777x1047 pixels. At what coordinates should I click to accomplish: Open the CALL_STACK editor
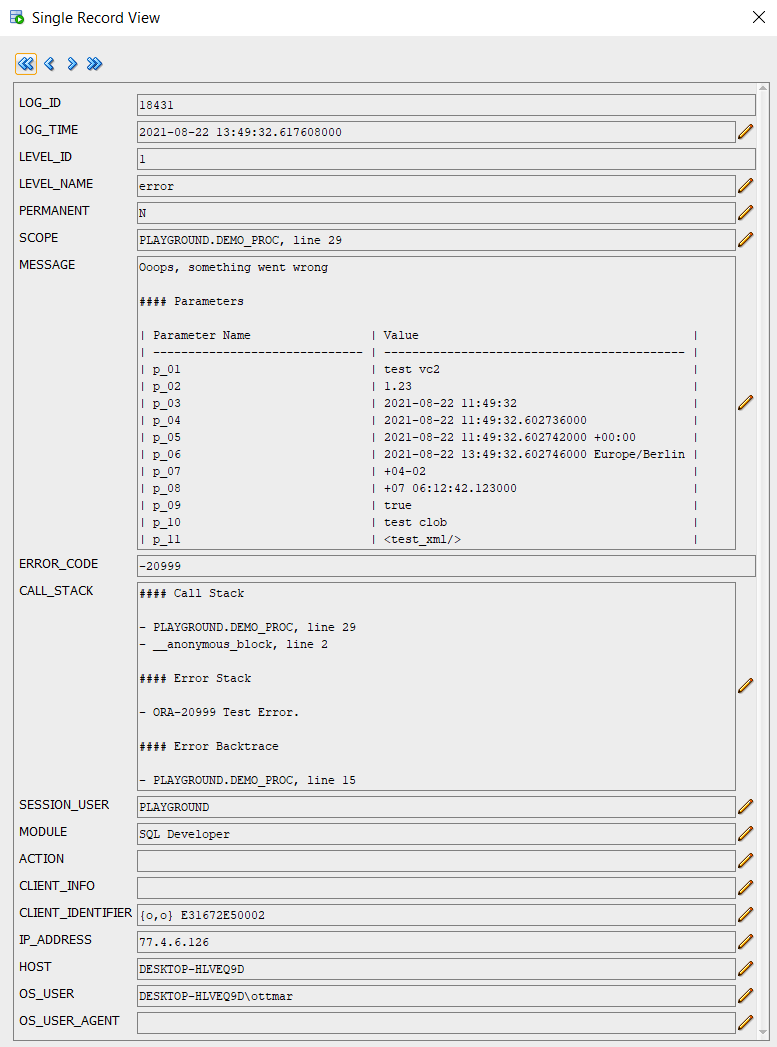(x=746, y=686)
